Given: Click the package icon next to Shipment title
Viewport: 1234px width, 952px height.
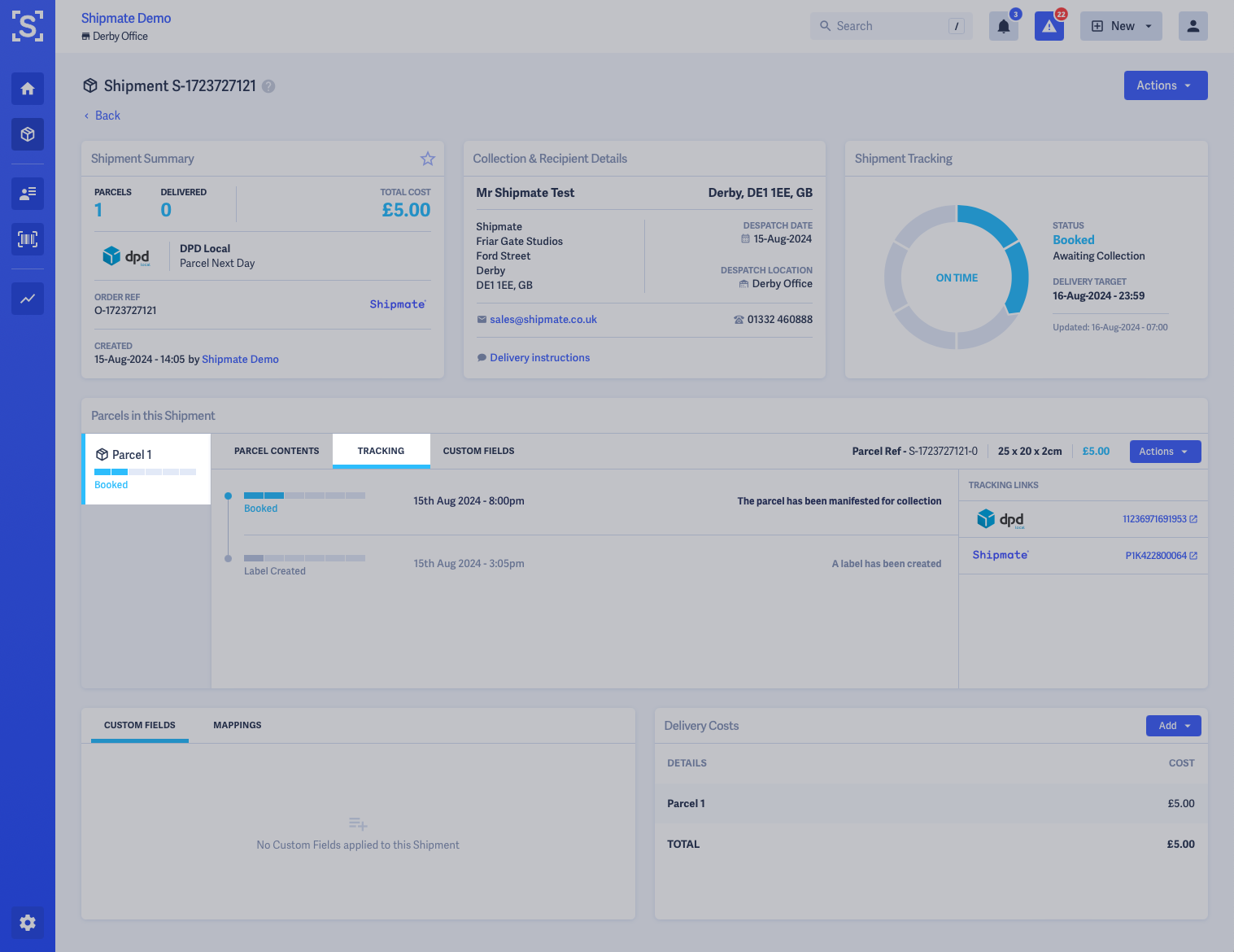Looking at the screenshot, I should point(90,85).
